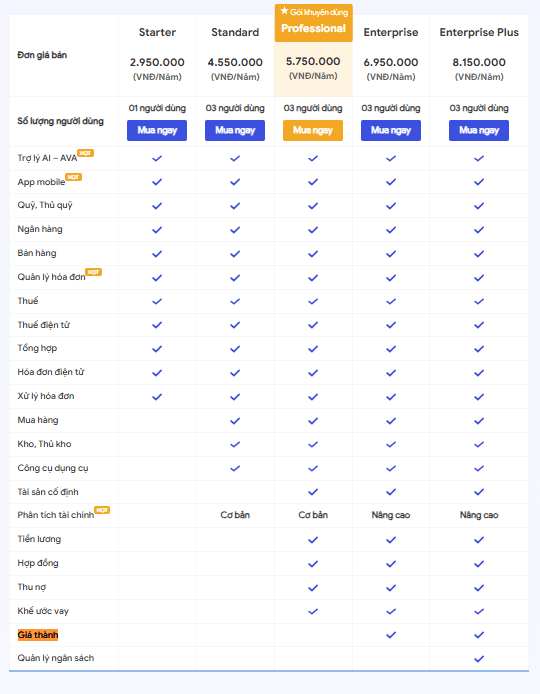
Task: Click the Enterprise Plus checkmark for Quản lý ngân sách
Action: pyautogui.click(x=478, y=659)
